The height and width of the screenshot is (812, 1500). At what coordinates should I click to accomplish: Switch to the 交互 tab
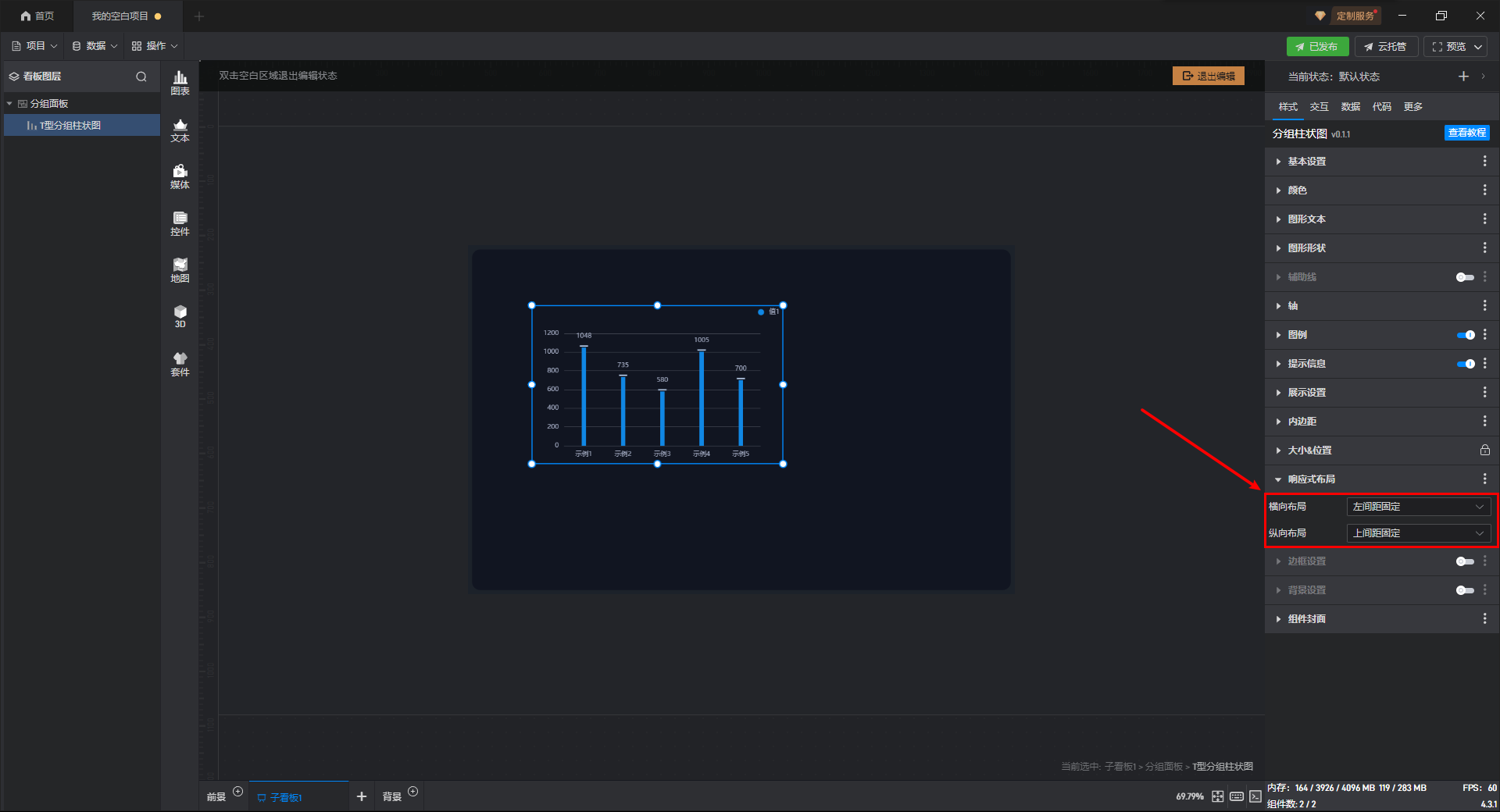coord(1319,107)
